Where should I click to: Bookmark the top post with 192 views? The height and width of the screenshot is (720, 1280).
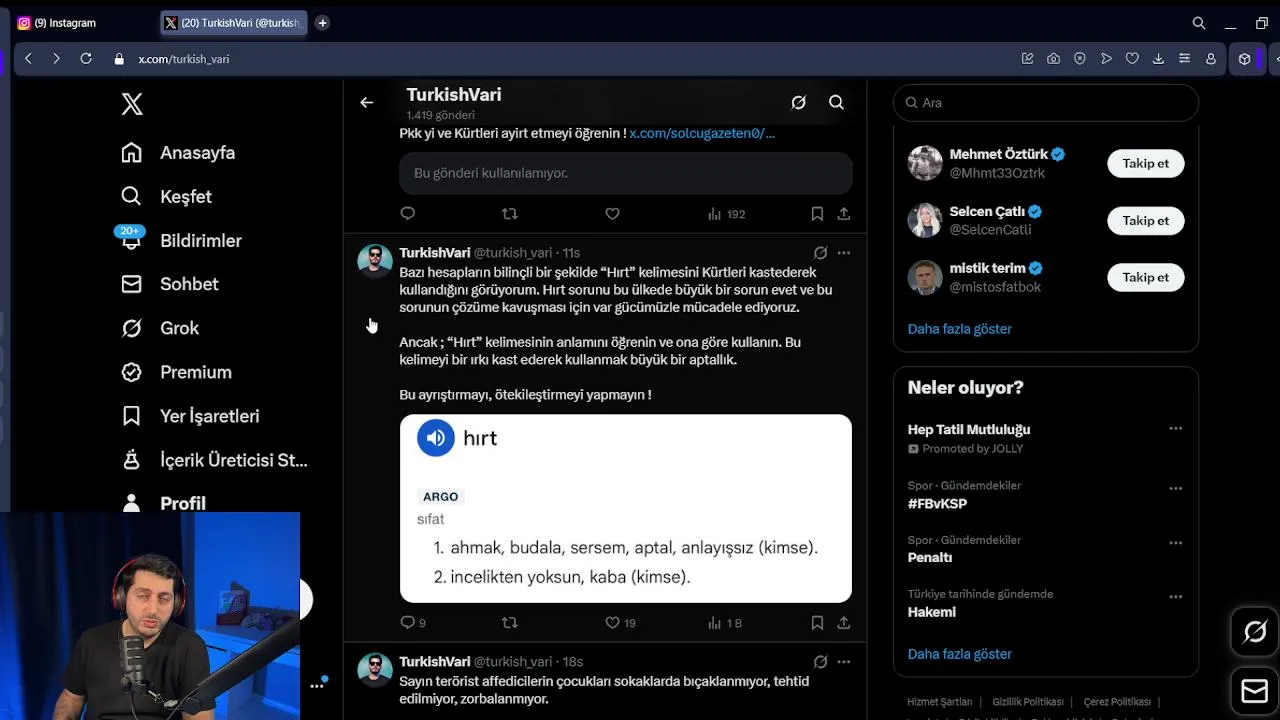(817, 213)
